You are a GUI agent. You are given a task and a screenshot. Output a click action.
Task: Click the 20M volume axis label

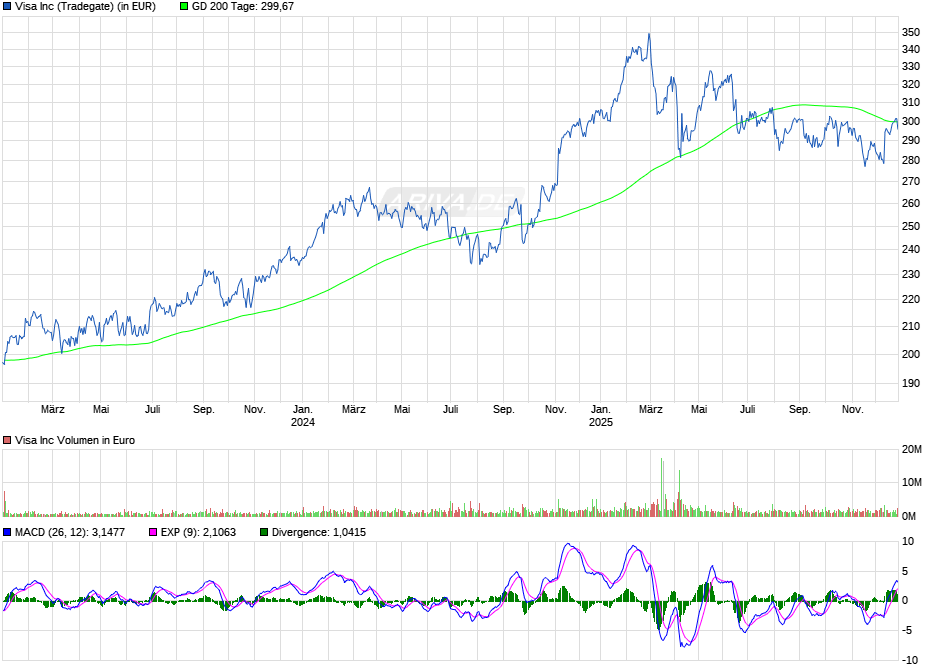coord(912,450)
